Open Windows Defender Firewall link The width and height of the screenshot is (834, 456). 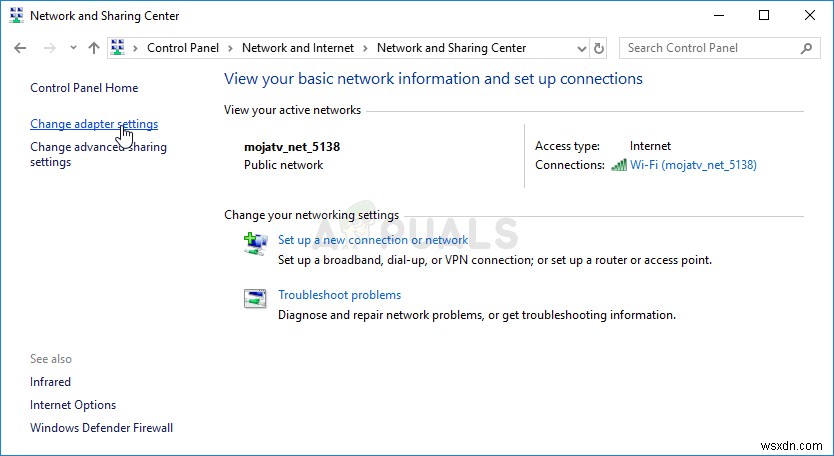[x=101, y=428]
